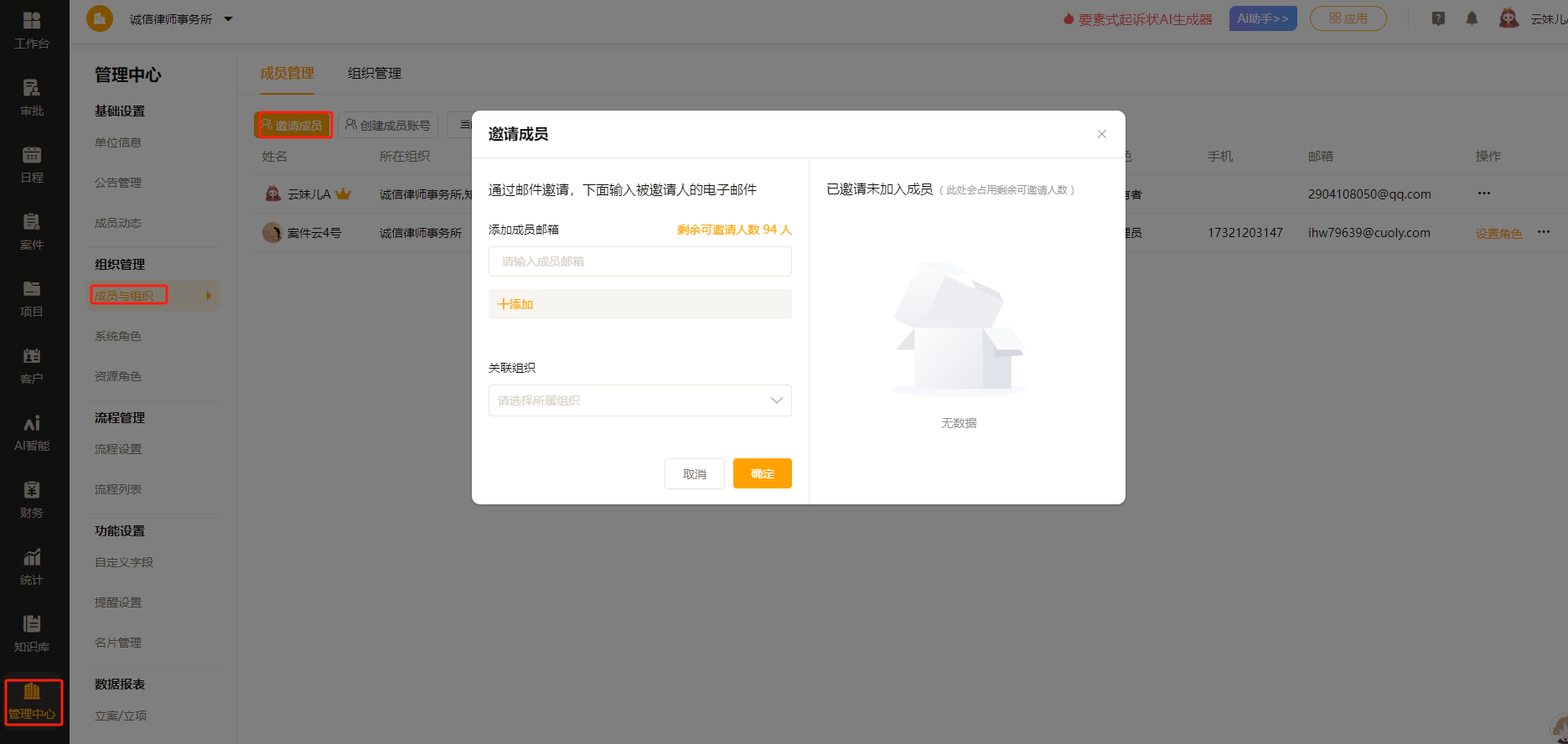Open 系统角色 in the management menu
This screenshot has height=744, width=1568.
pyautogui.click(x=118, y=336)
